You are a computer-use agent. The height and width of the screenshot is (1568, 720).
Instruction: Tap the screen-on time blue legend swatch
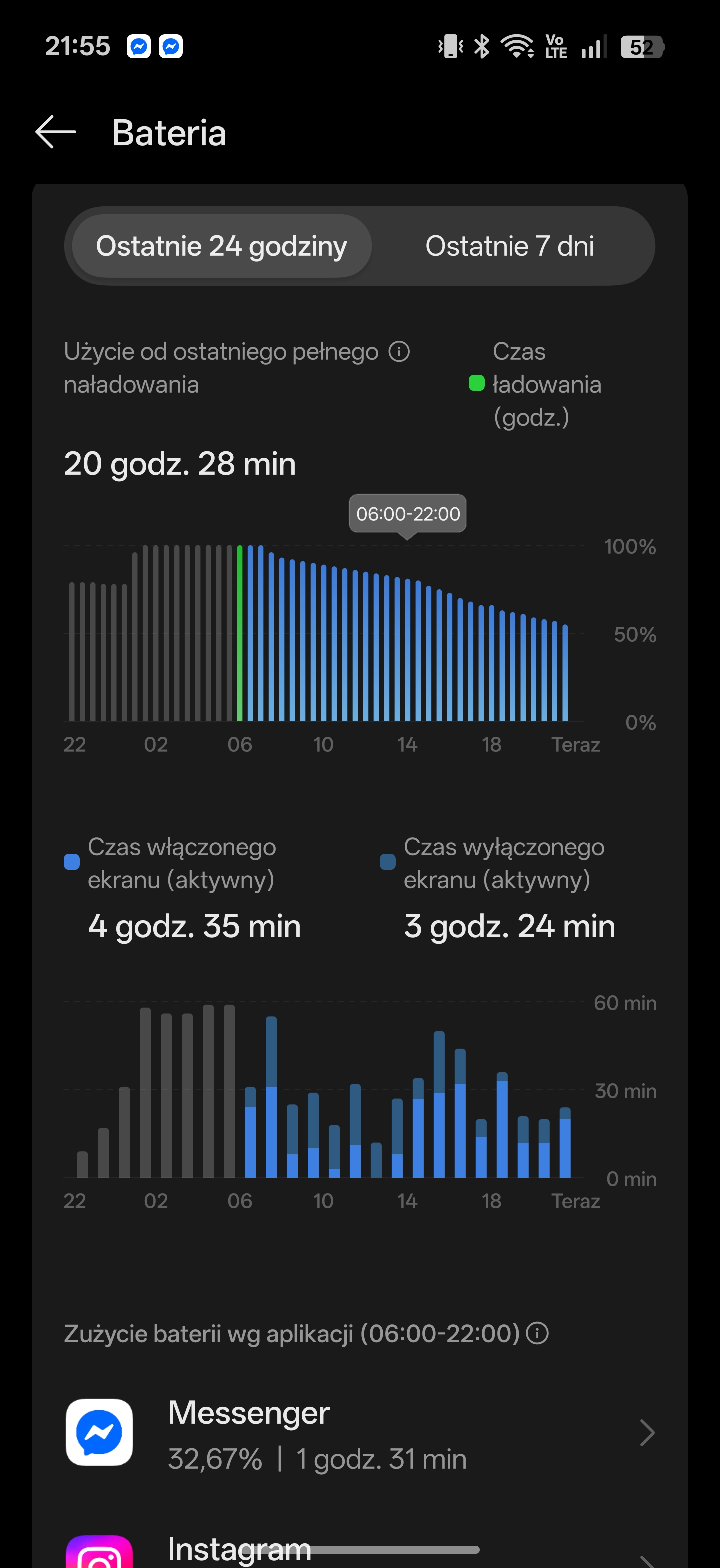click(72, 862)
